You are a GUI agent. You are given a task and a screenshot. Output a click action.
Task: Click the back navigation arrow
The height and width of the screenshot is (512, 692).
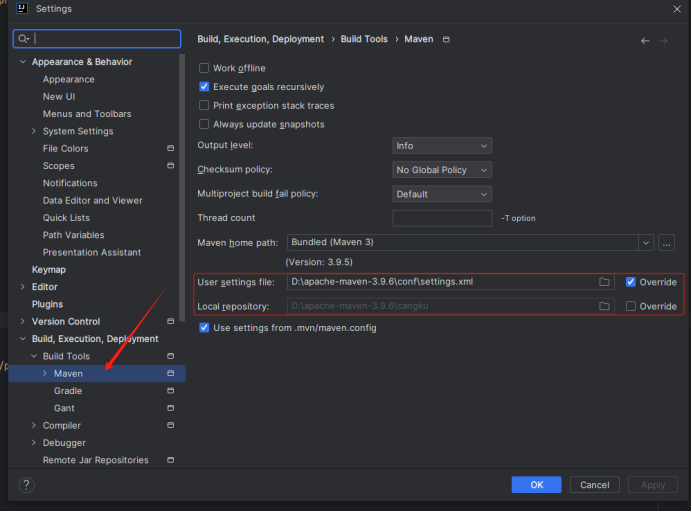point(645,41)
